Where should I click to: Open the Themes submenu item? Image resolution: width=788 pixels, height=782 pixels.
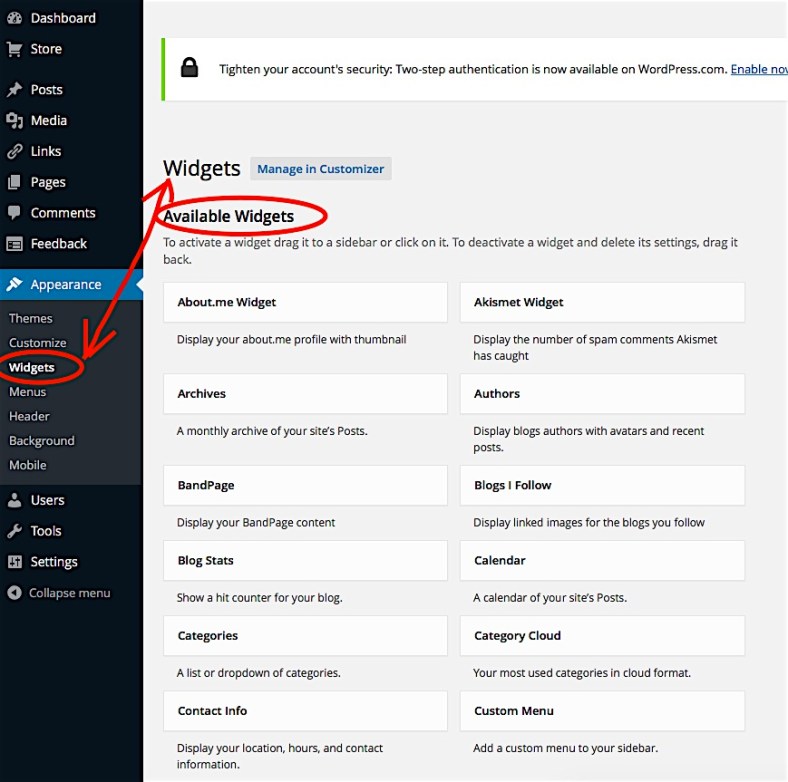31,318
